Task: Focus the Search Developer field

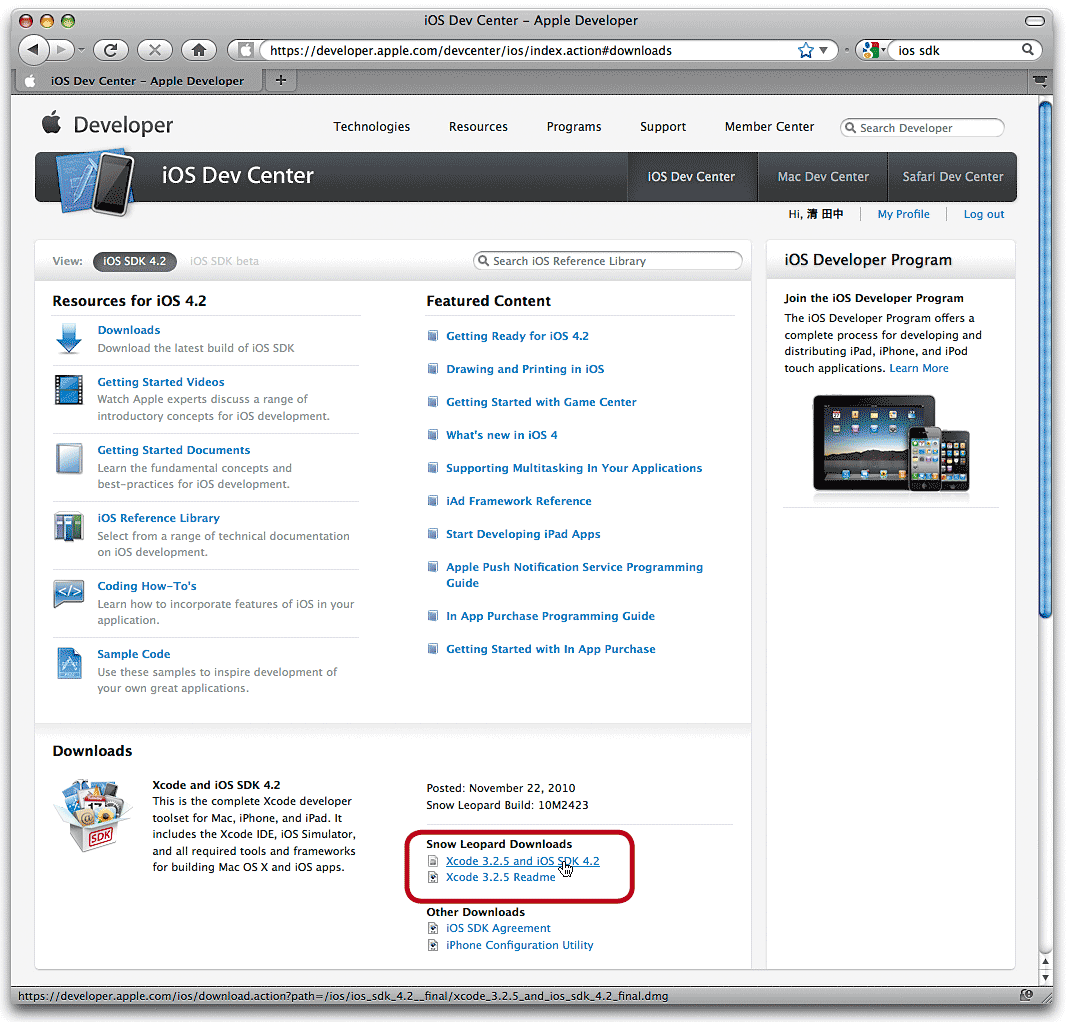Action: click(x=922, y=127)
